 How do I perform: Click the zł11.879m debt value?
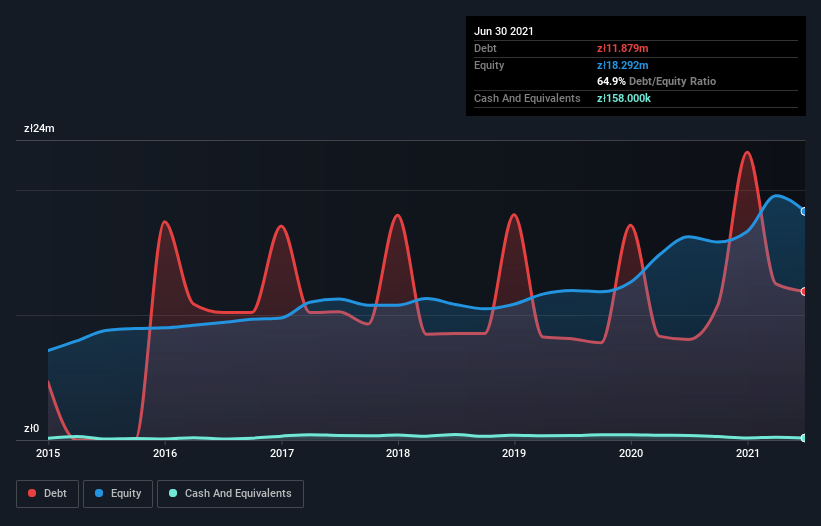tap(623, 49)
